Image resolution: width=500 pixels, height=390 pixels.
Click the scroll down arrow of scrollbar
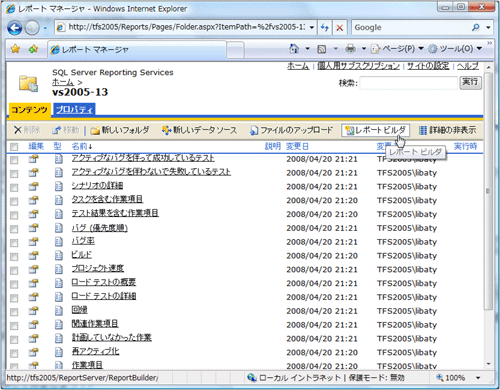tap(488, 364)
